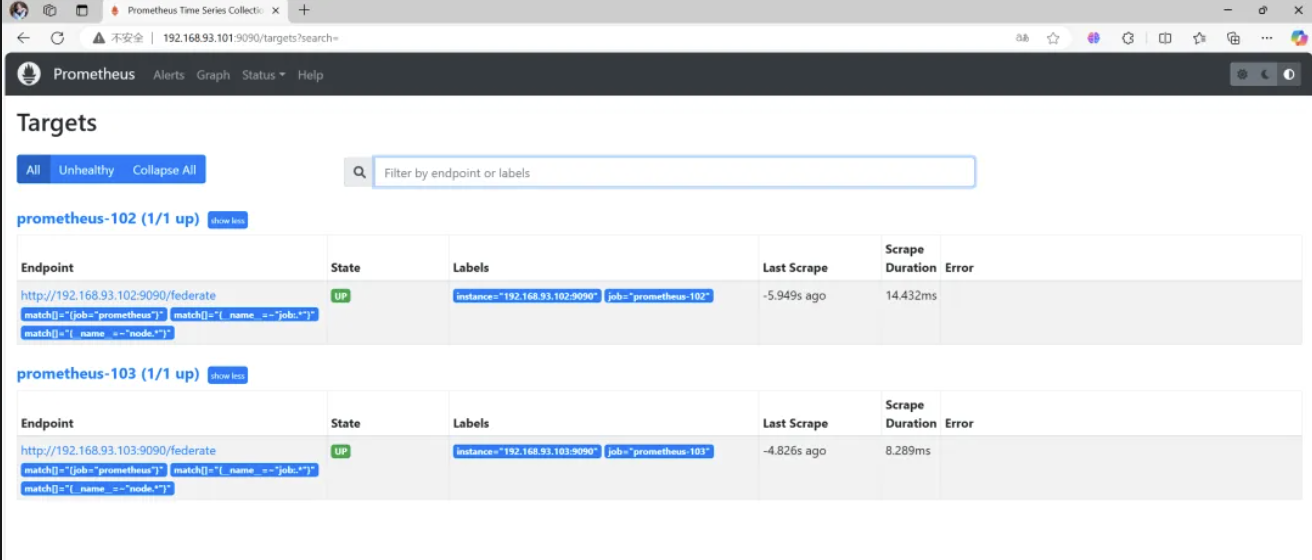Click the -5.949s ago last scrape value
Image resolution: width=1312 pixels, height=560 pixels.
pos(794,296)
